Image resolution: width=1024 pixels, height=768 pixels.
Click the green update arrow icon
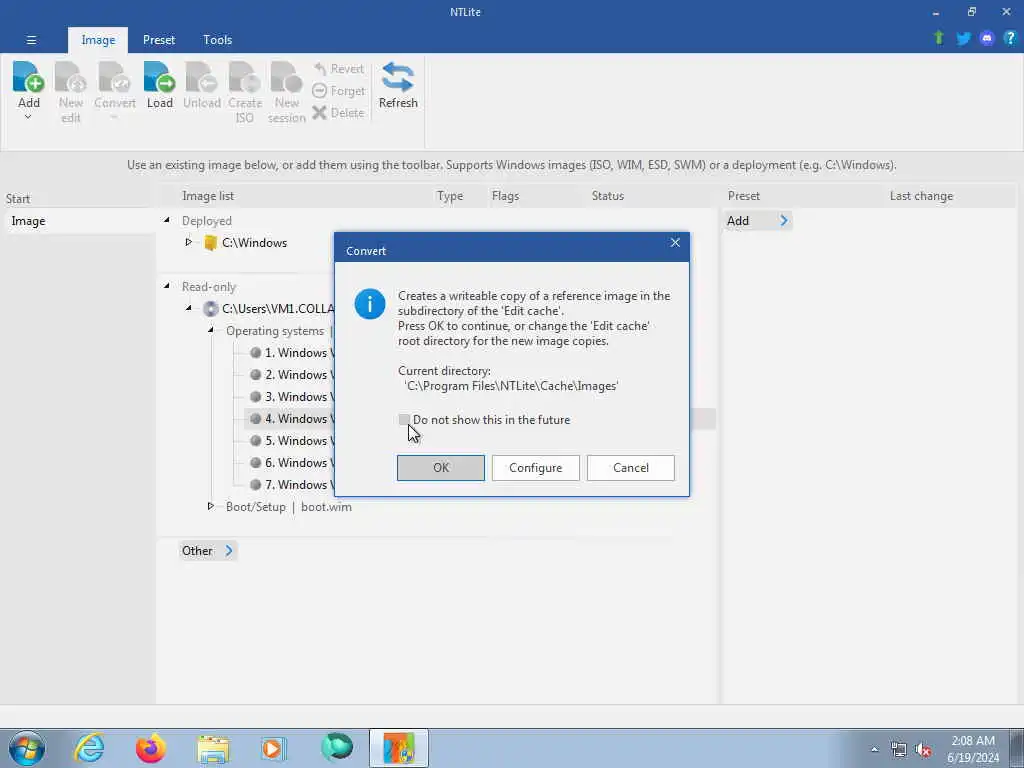coord(939,38)
